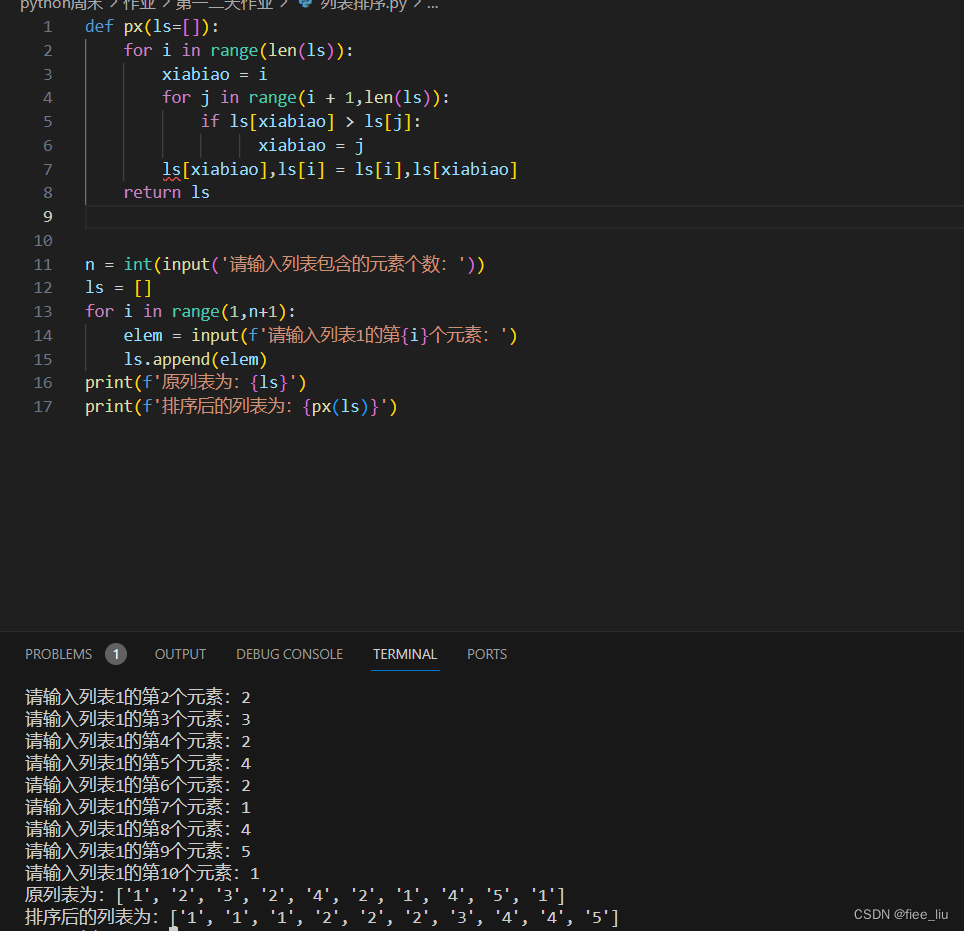Click 'if ls[xiabiao] > ls[j]:' line
The width and height of the screenshot is (964, 931).
311,122
